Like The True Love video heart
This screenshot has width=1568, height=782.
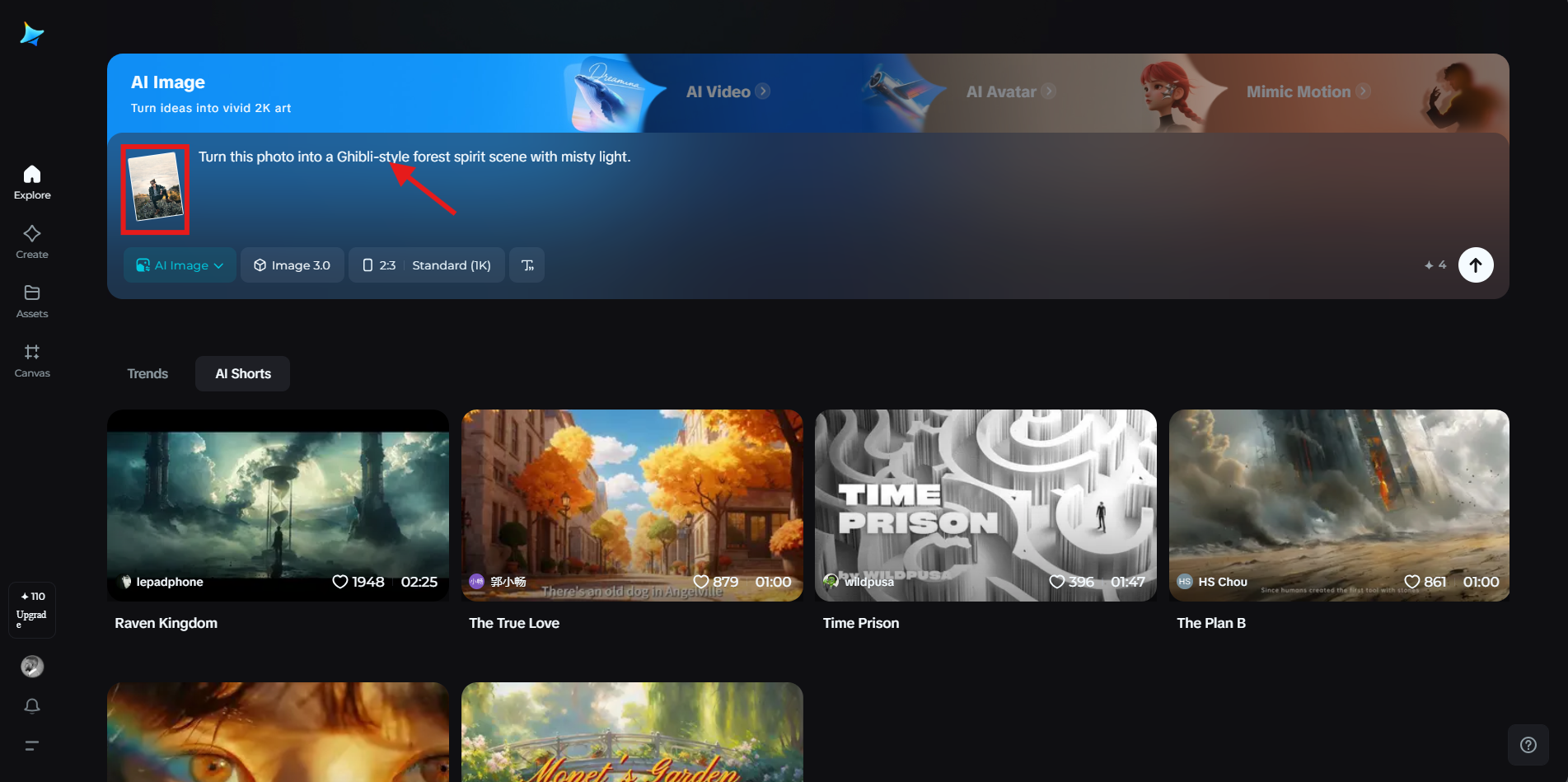point(701,582)
